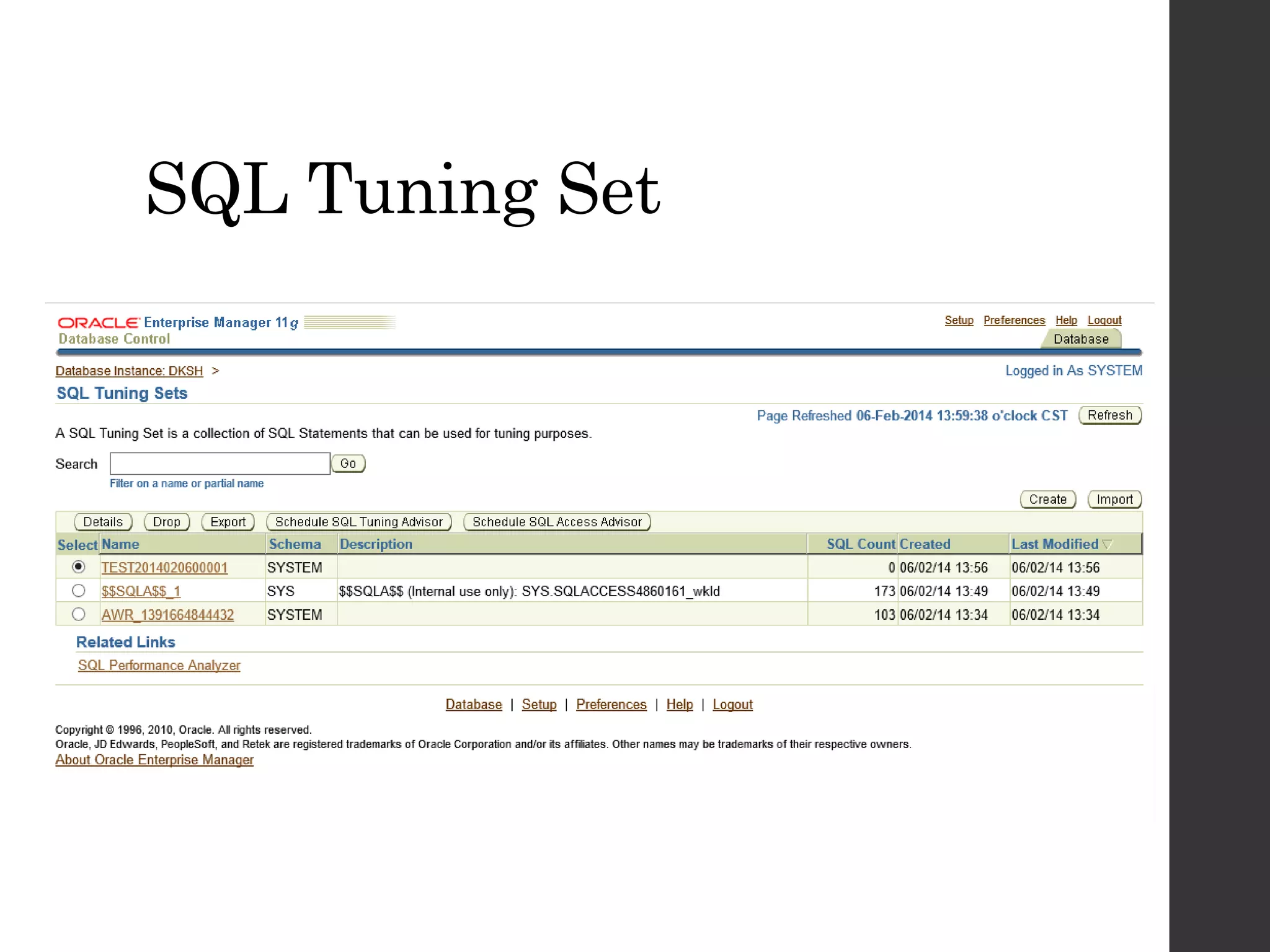This screenshot has width=1270, height=952.
Task: Click the Refresh button
Action: (1110, 415)
